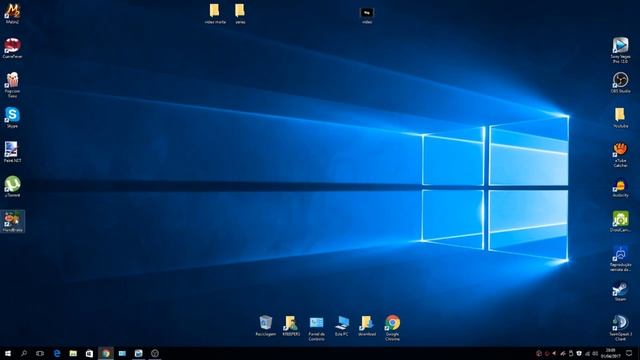
Task: Open the taskbar clock and date
Action: tap(611, 353)
